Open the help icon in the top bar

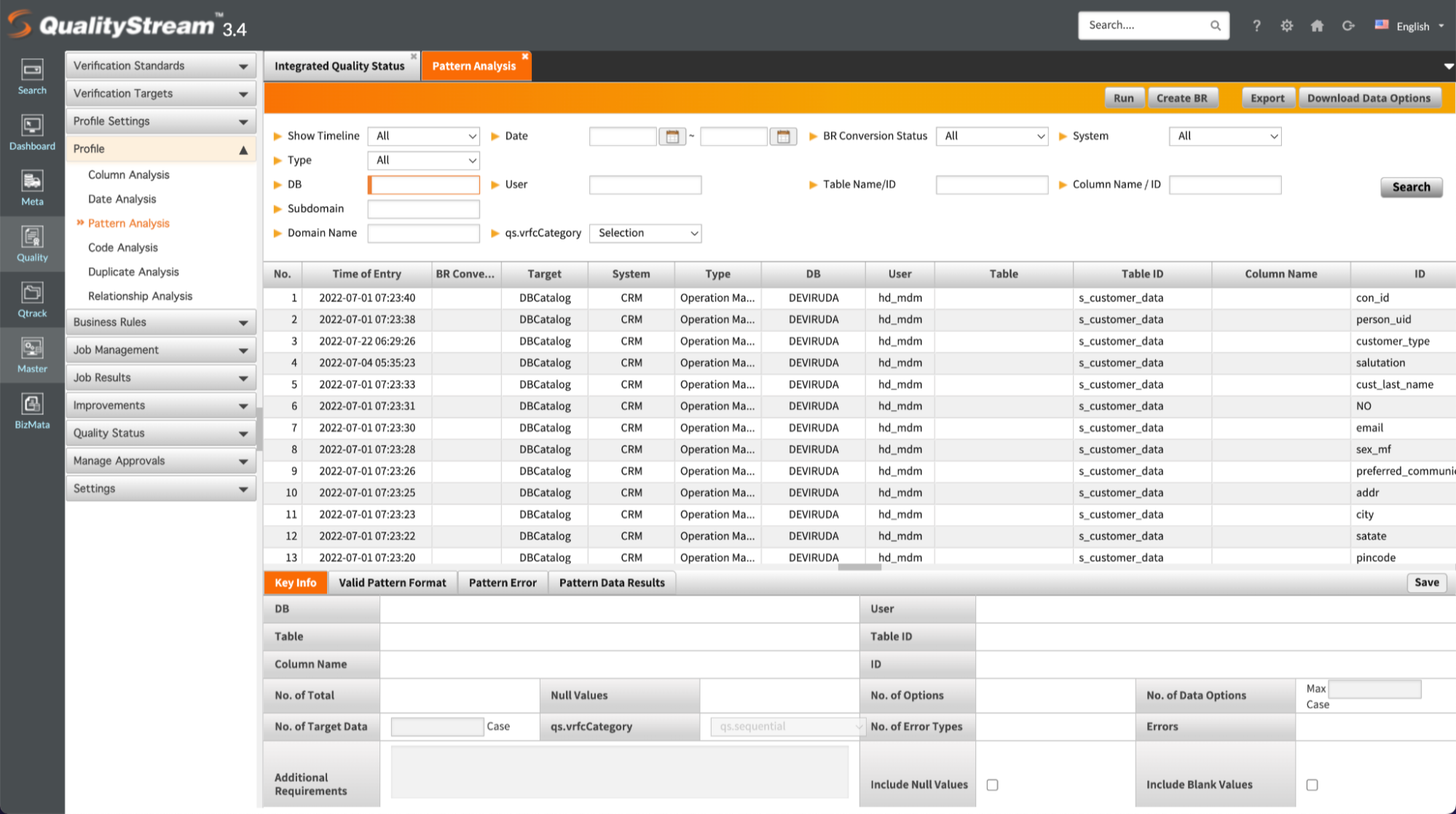[1256, 25]
